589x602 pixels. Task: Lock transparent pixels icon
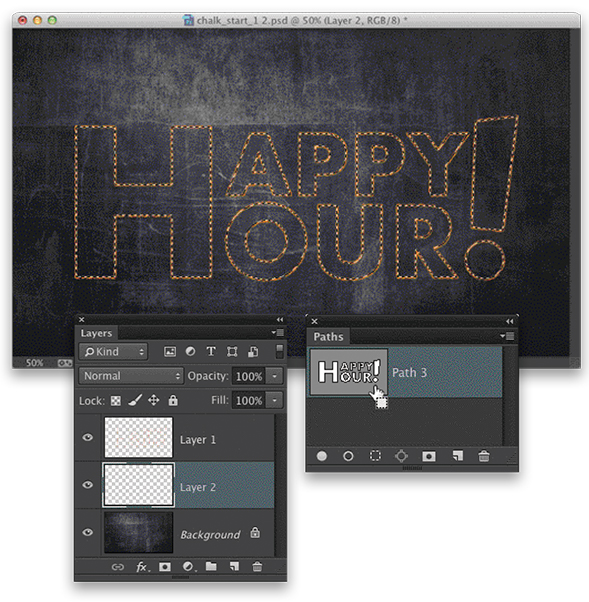(116, 401)
